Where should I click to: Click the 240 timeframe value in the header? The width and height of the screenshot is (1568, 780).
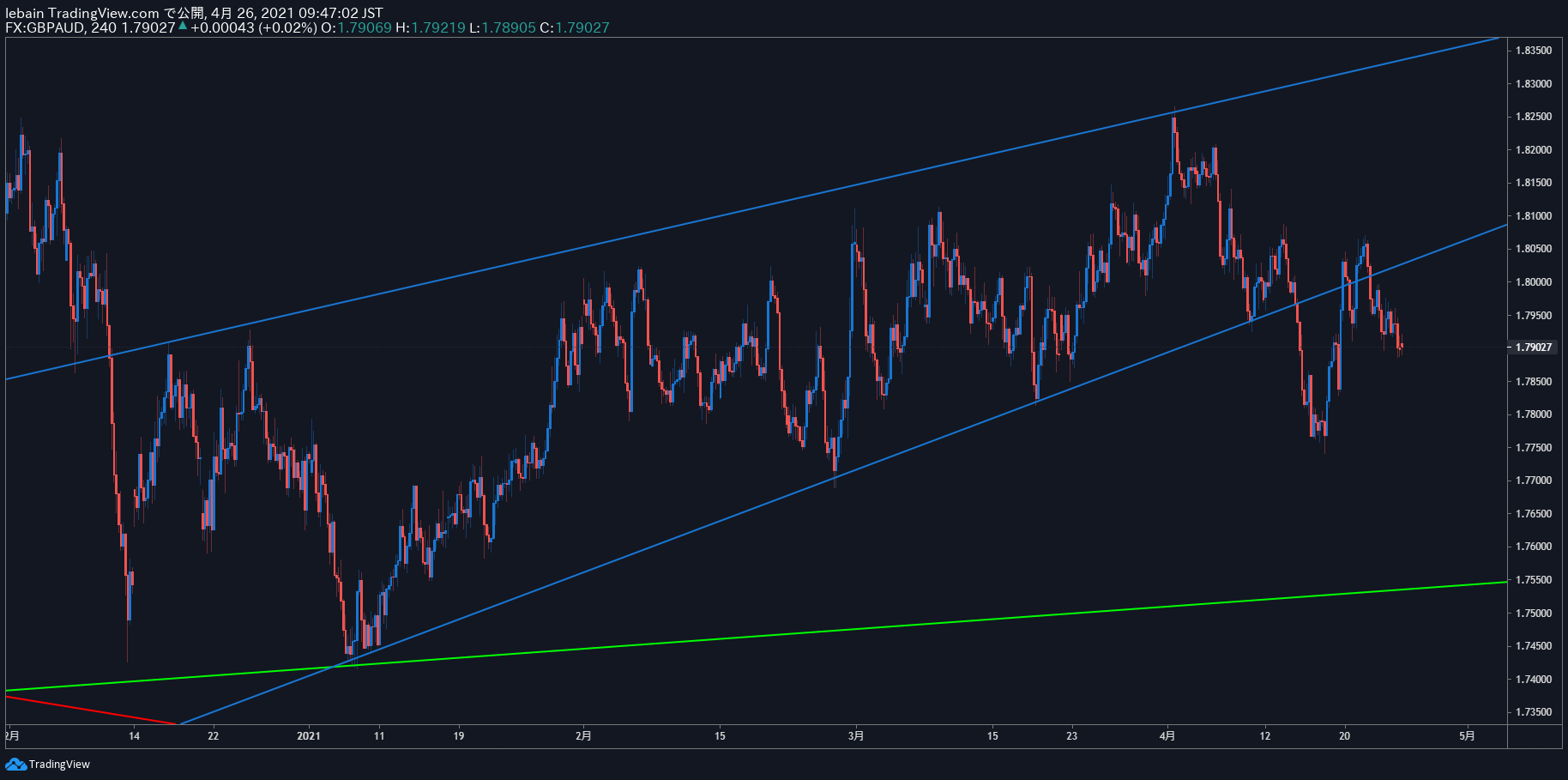point(104,27)
